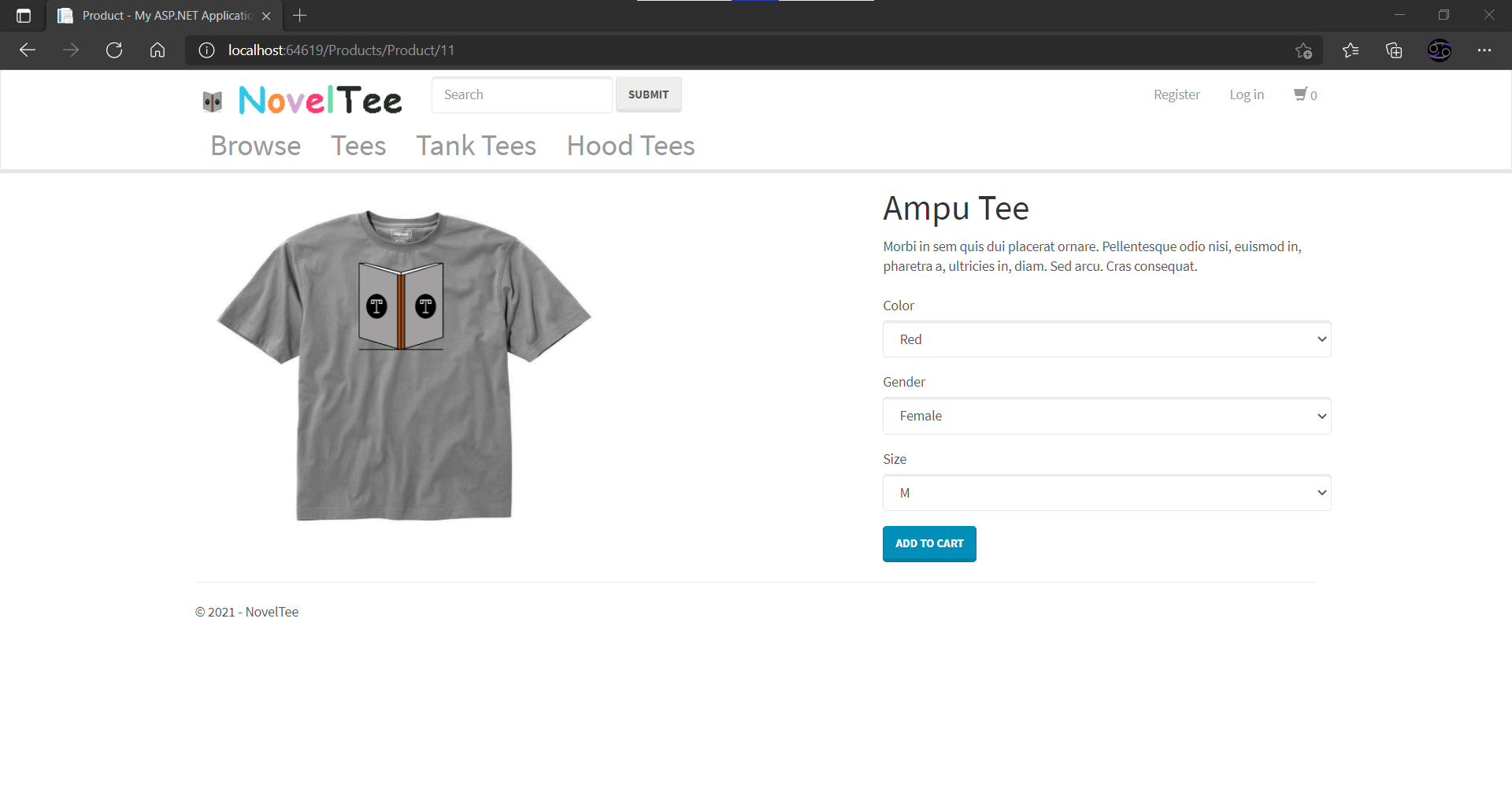1512x811 pixels.
Task: Refresh the current page
Action: coord(114,50)
